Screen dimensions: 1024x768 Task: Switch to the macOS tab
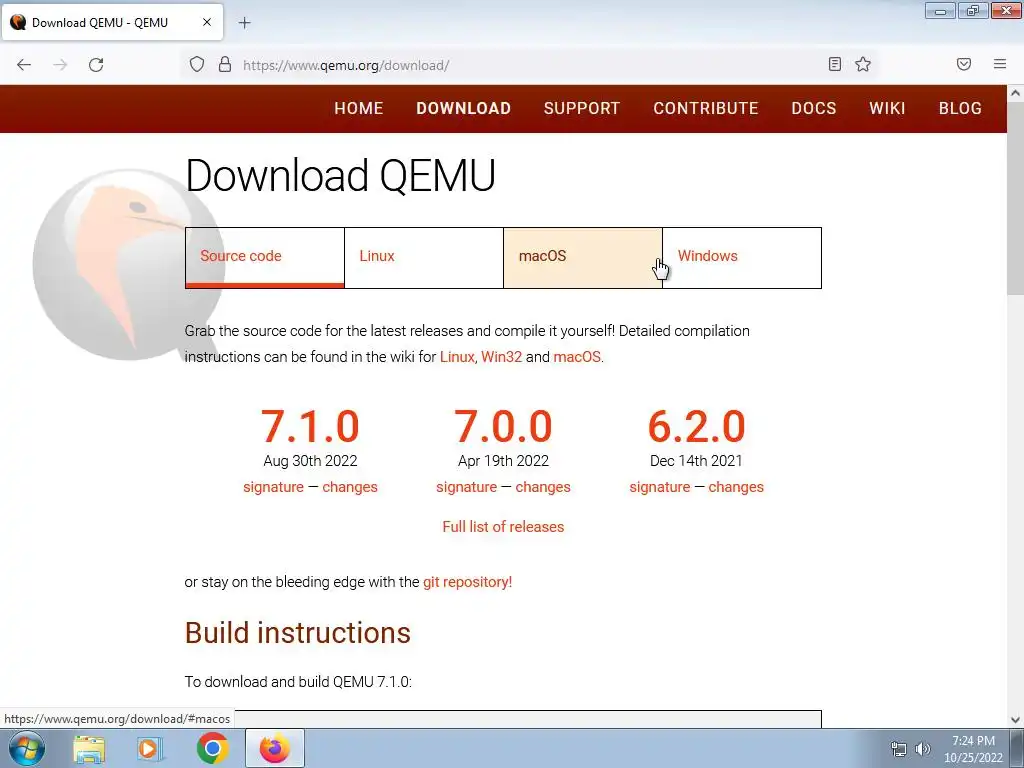click(x=583, y=257)
